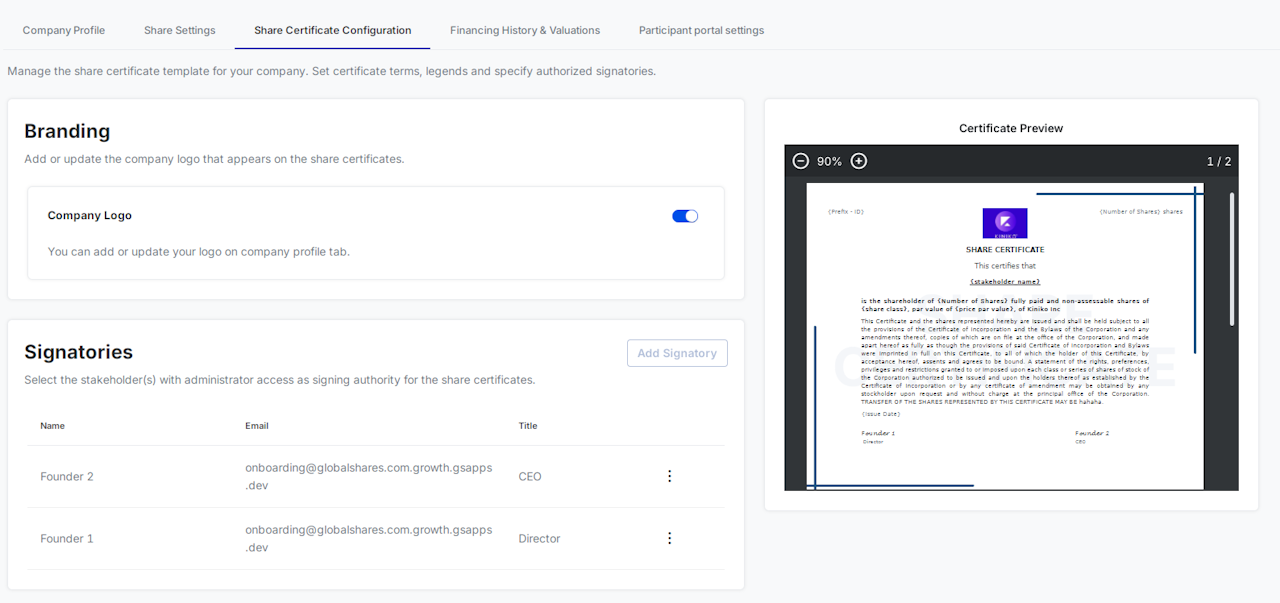Select Share Certificate Configuration tab
Image resolution: width=1280 pixels, height=603 pixels.
click(333, 30)
